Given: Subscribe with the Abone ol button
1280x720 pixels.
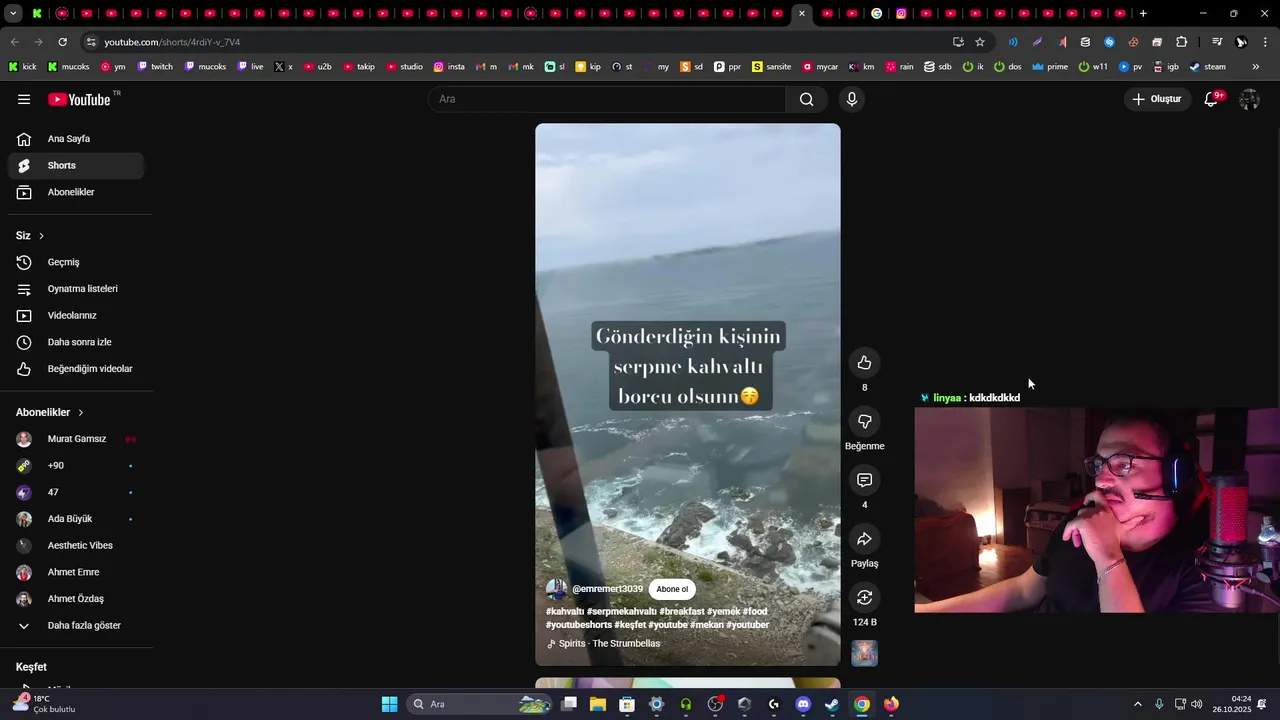Looking at the screenshot, I should click(672, 589).
